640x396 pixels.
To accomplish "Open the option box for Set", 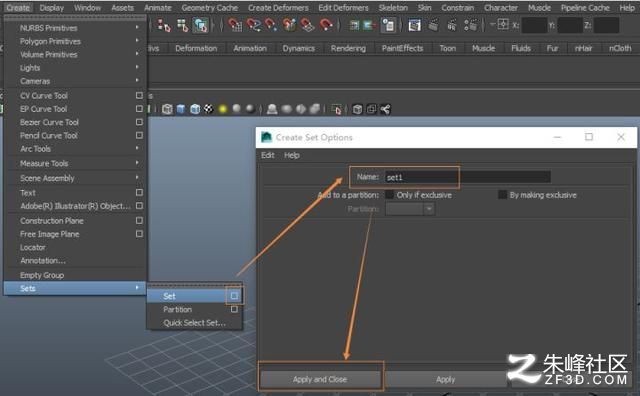I will click(234, 296).
